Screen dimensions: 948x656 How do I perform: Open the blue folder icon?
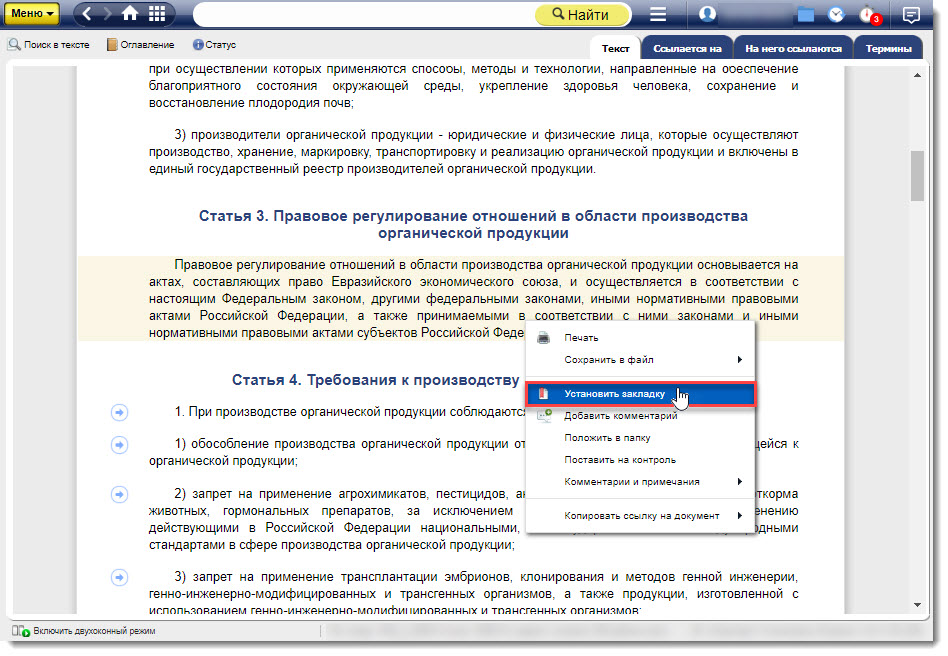tap(806, 15)
